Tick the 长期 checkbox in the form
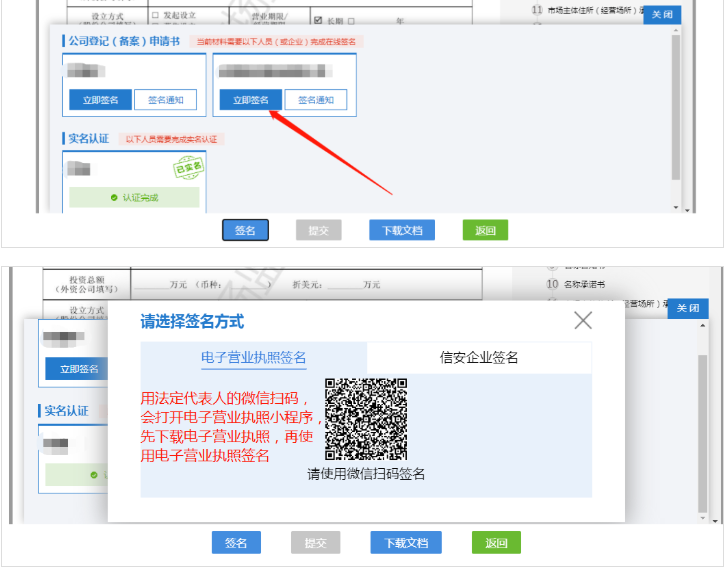 tap(318, 20)
